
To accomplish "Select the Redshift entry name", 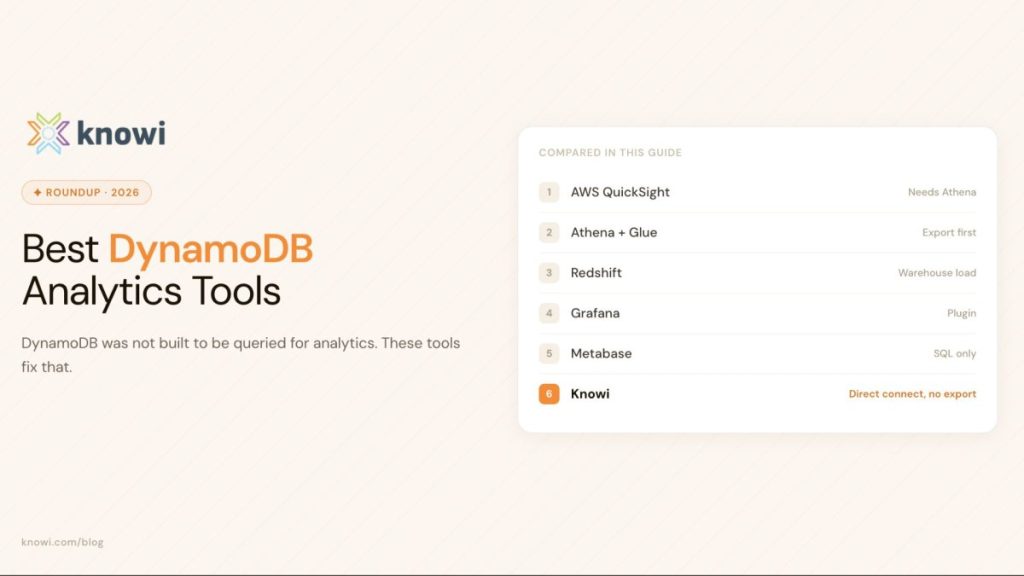I will 596,273.
